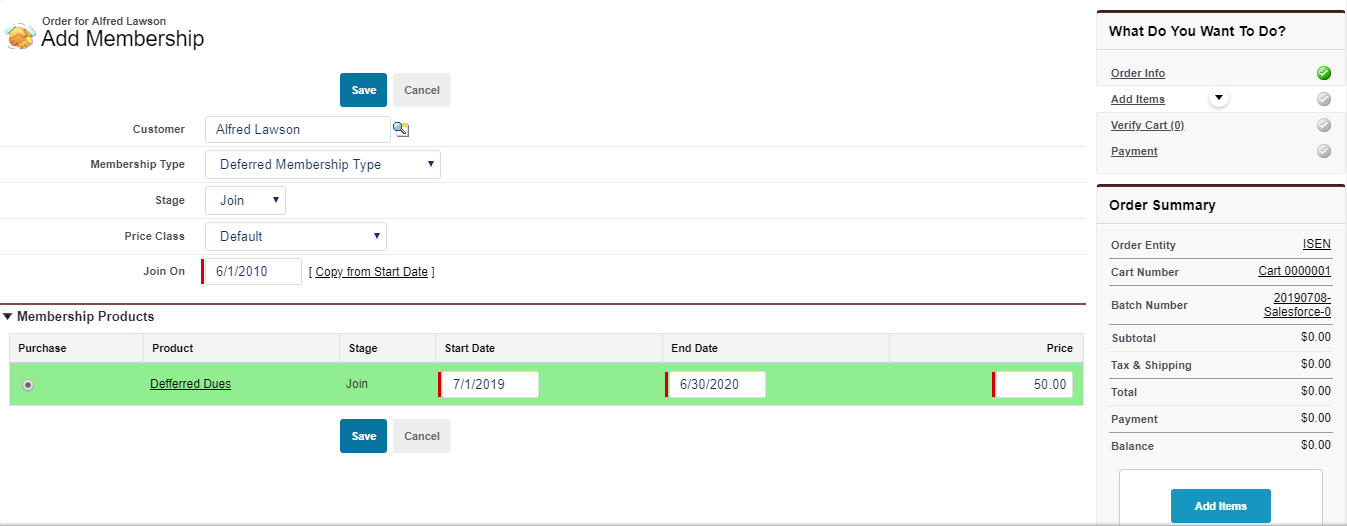Open the Price Class dropdown
Image resolution: width=1347 pixels, height=526 pixels.
click(x=295, y=237)
